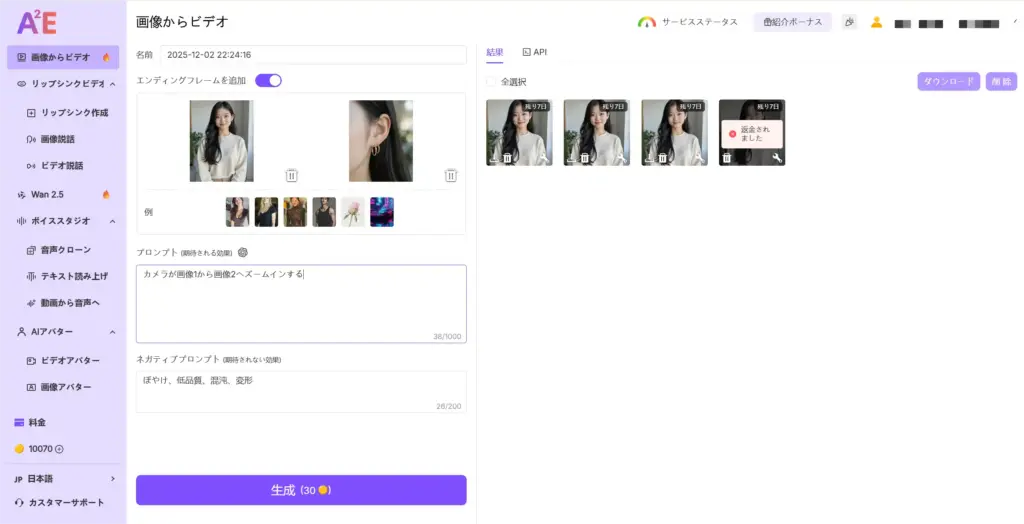Collapse the AIアバター sidebar section
This screenshot has width=1024, height=524.
click(x=112, y=332)
